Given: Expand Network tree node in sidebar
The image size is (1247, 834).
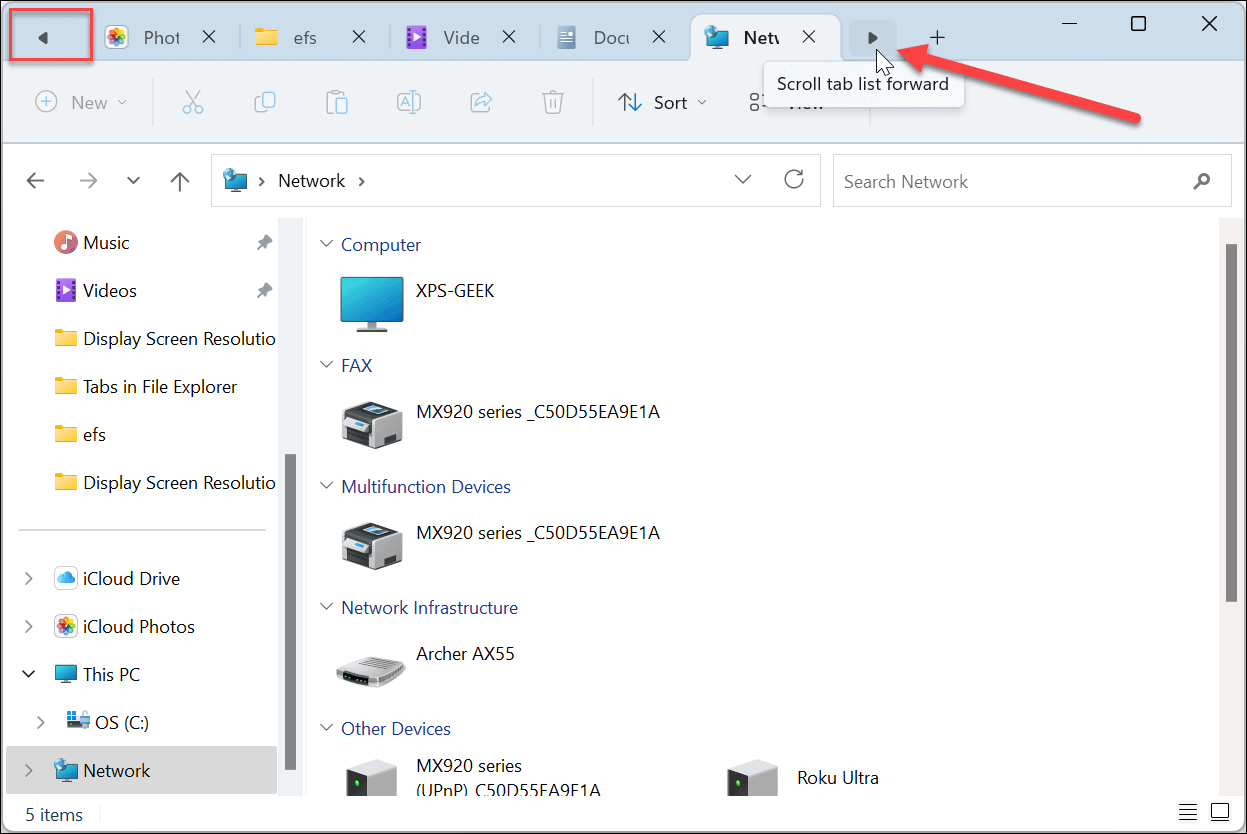Looking at the screenshot, I should pos(29,771).
